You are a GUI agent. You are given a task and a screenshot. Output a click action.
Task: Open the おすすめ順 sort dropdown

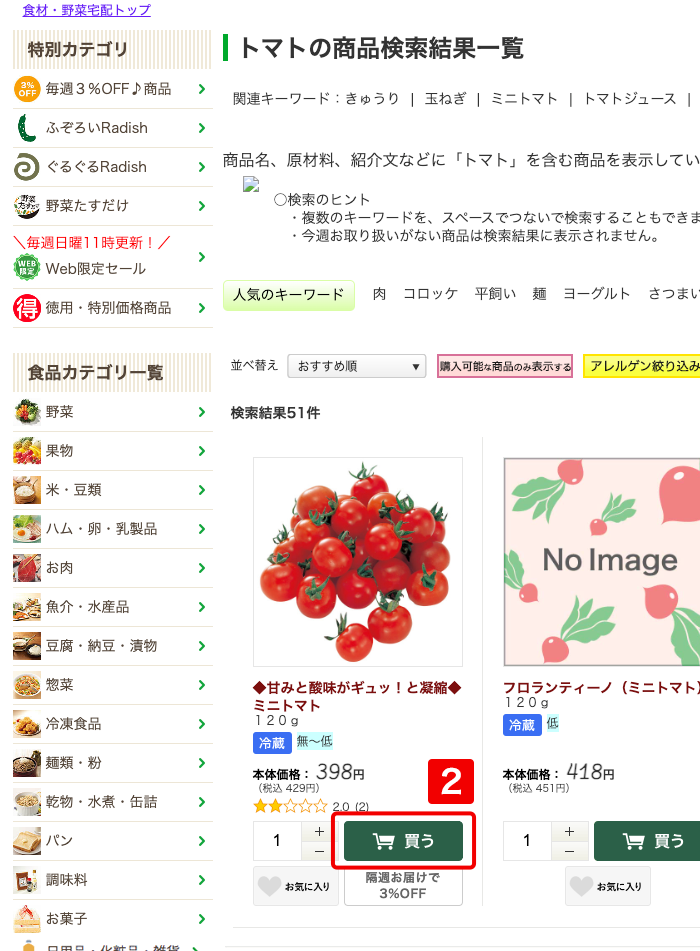tap(357, 366)
